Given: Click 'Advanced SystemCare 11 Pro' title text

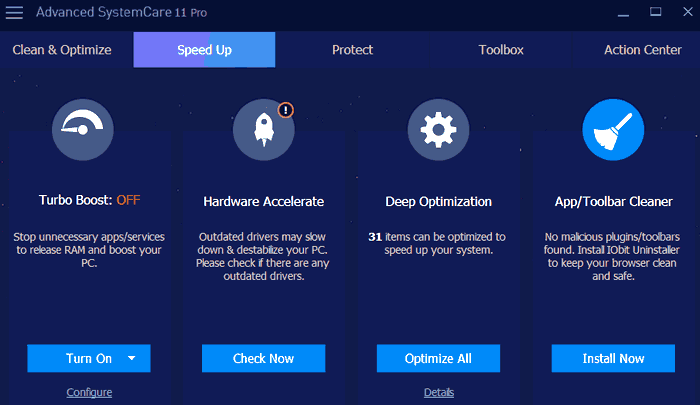Looking at the screenshot, I should click(121, 12).
